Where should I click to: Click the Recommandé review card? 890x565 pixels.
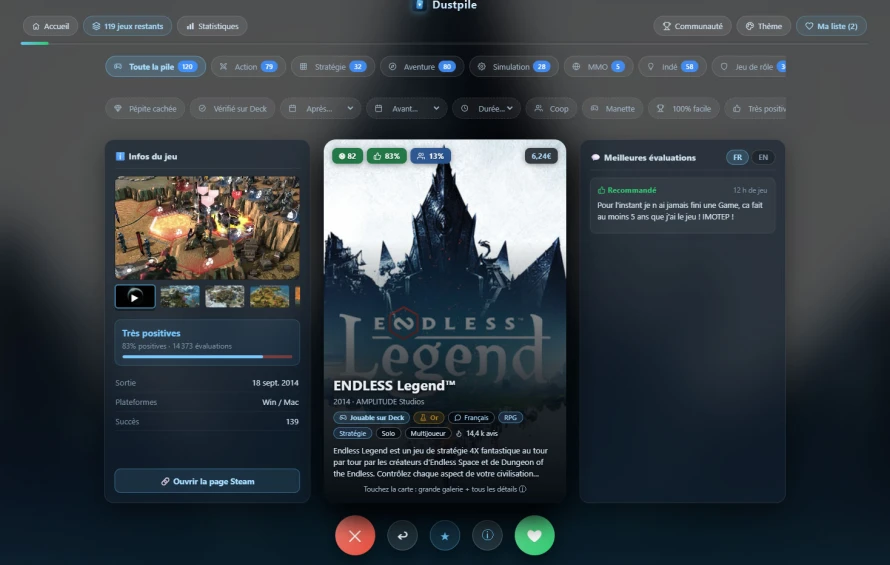coord(682,206)
